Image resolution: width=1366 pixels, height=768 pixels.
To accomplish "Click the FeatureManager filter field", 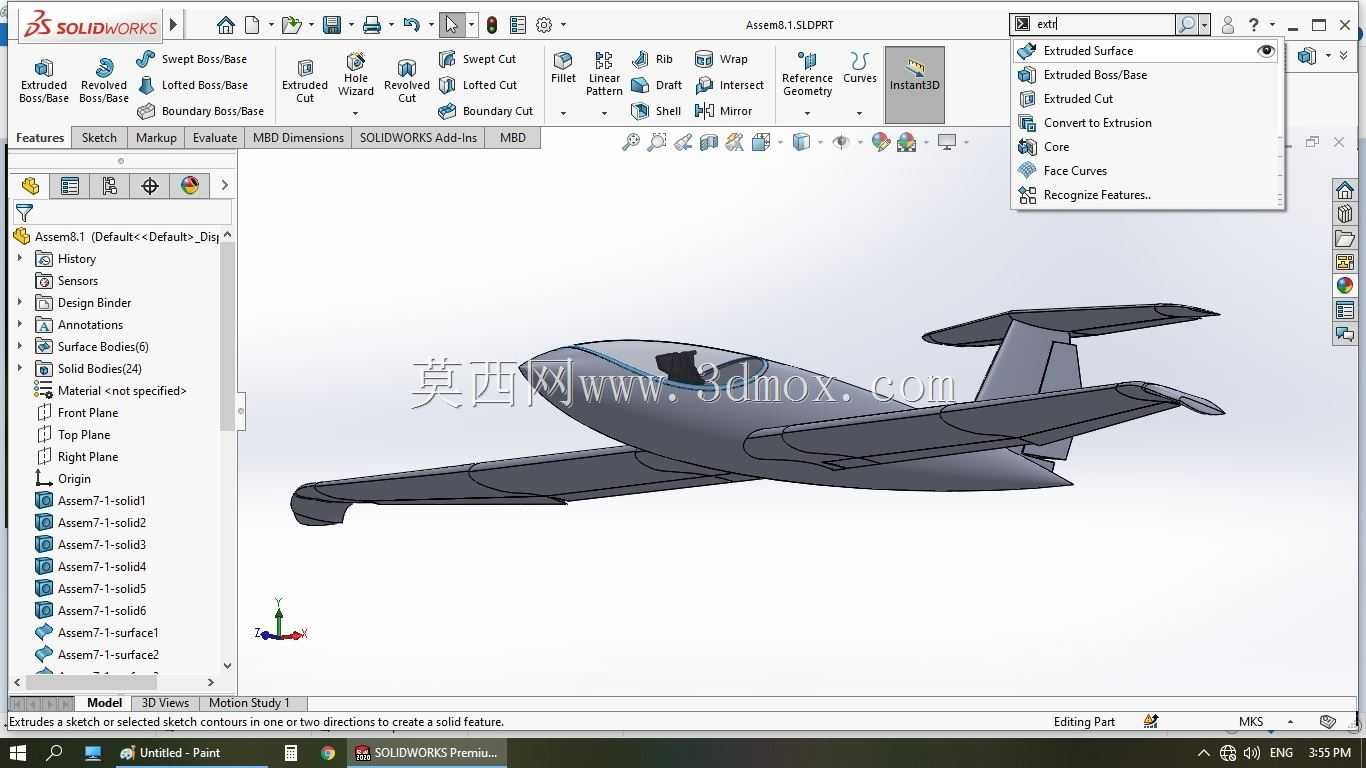I will [122, 212].
